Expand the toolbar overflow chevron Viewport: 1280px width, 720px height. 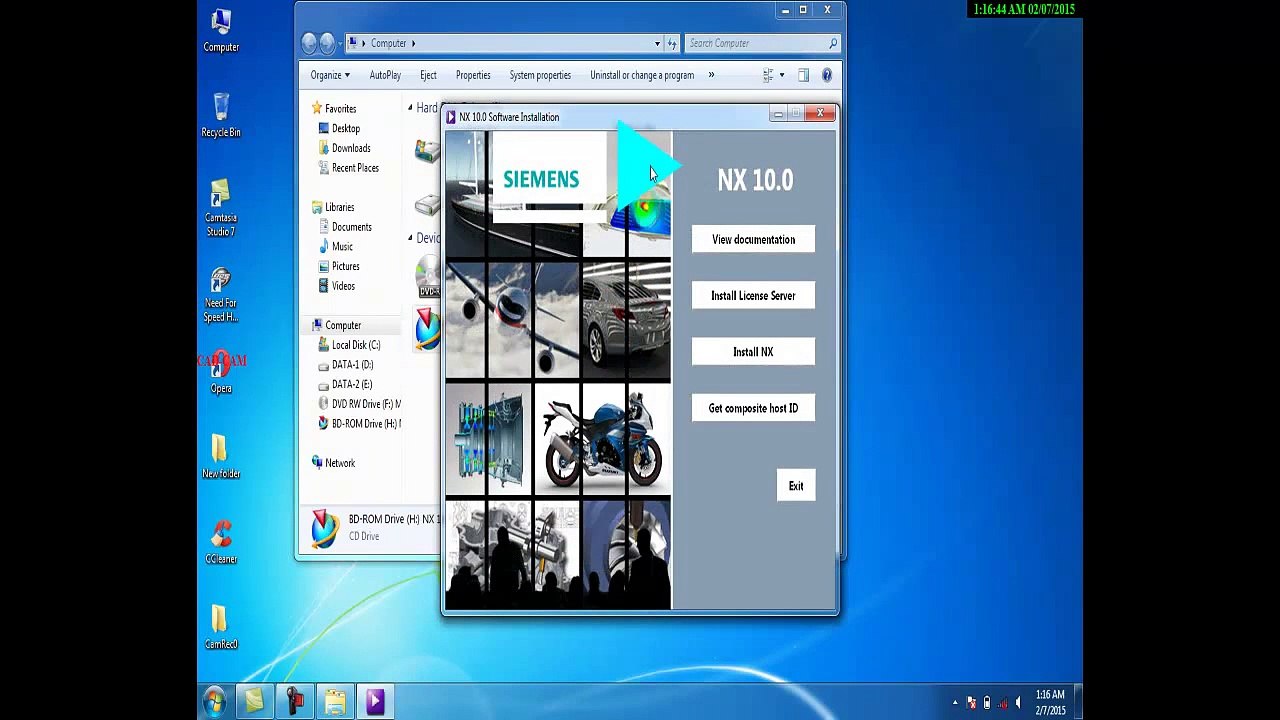click(711, 75)
